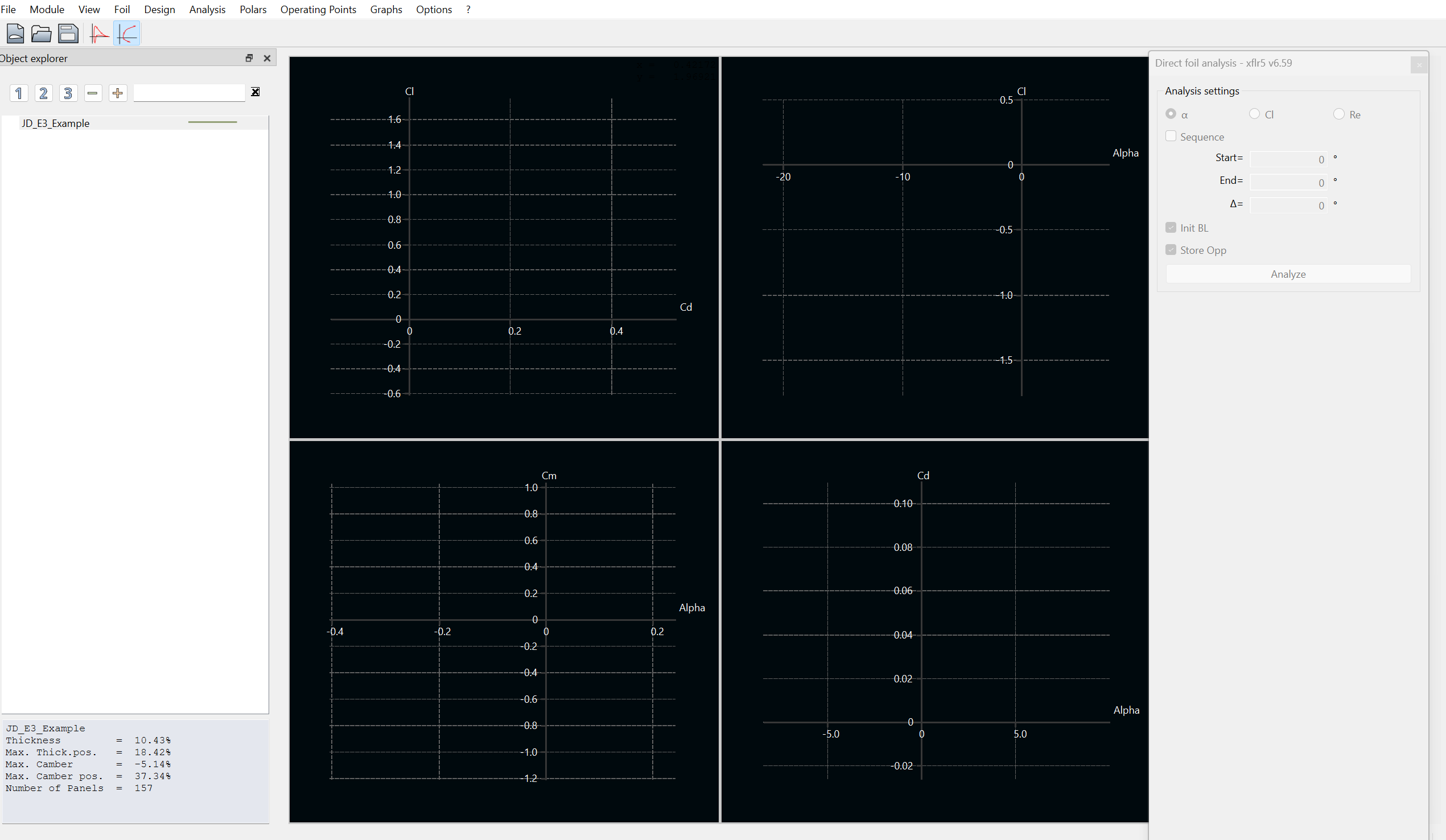Click the Open folder toolbar icon
This screenshot has width=1446, height=840.
(x=42, y=33)
